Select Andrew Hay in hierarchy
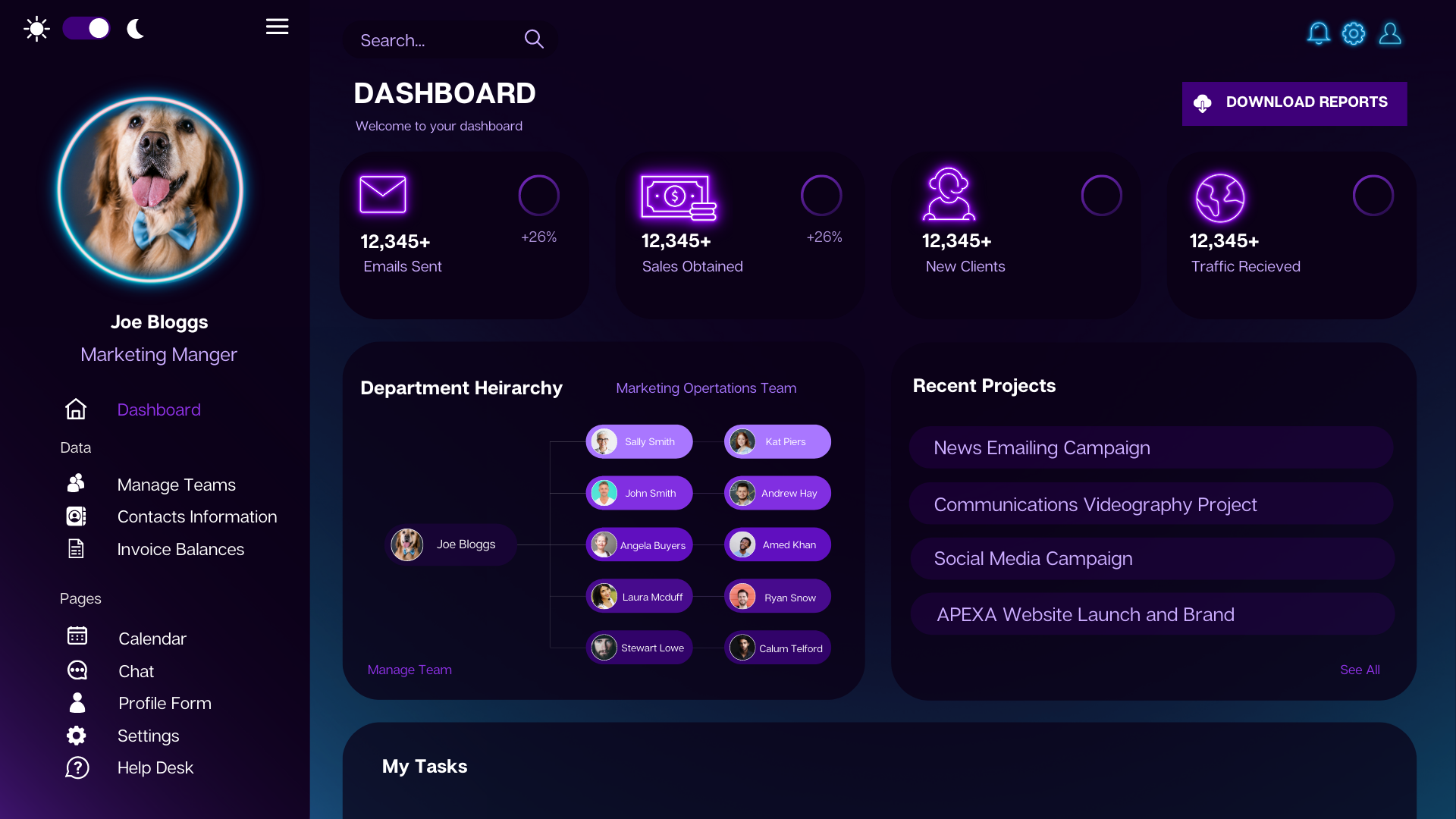Image resolution: width=1456 pixels, height=819 pixels. (777, 493)
